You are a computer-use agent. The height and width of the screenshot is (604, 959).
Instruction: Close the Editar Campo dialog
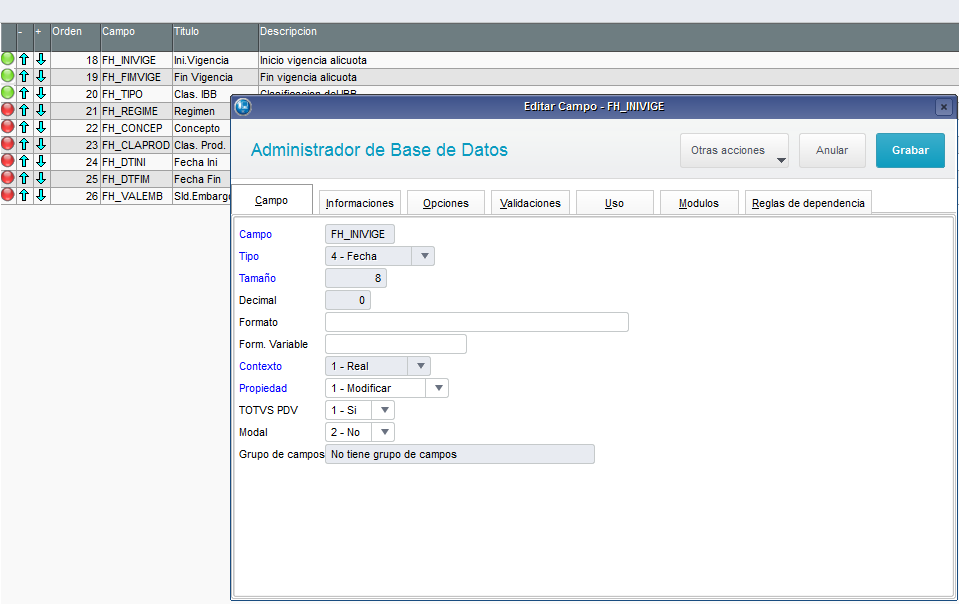[x=944, y=107]
